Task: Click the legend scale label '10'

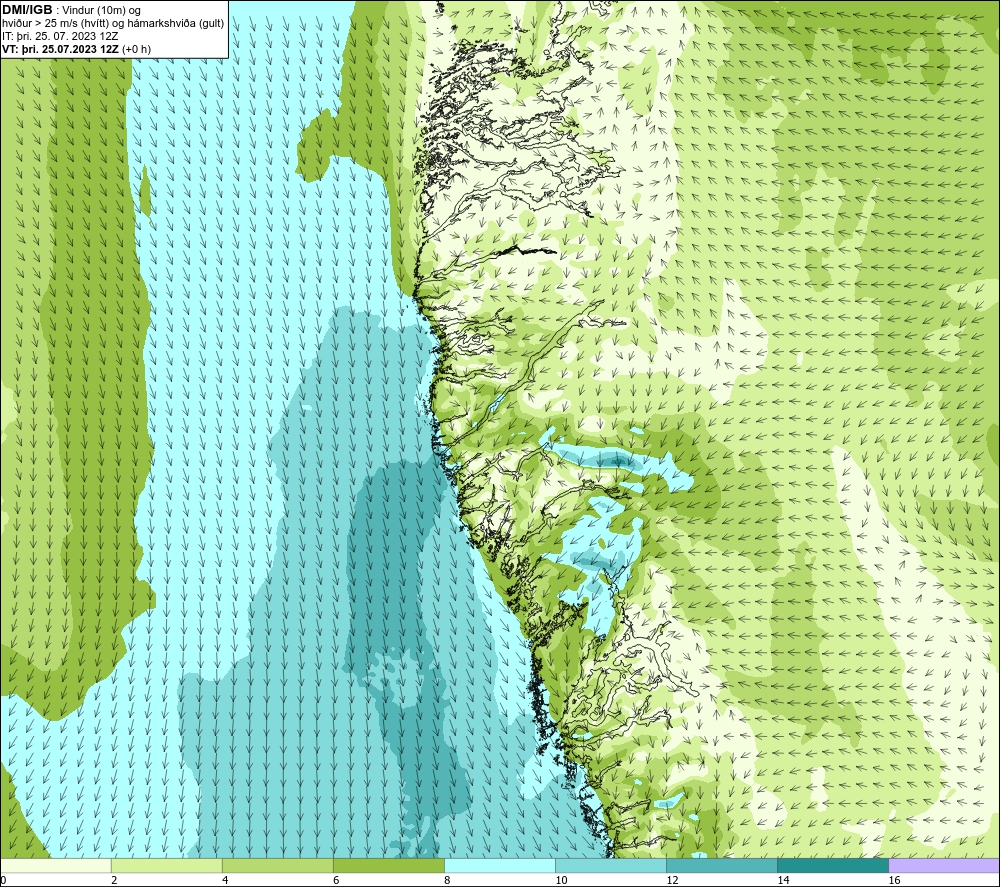Action: 561,880
